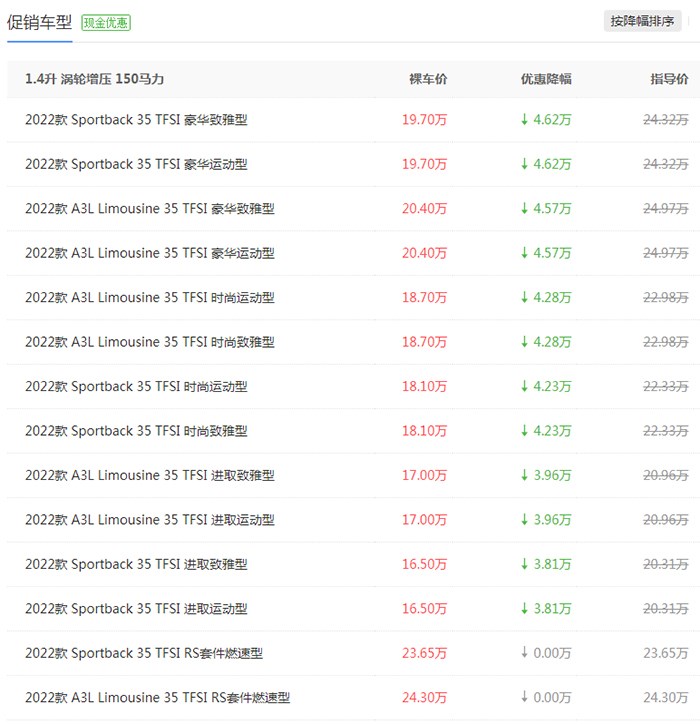Open 2022款 Sportback 35 TFSI 时尚致雅型

tap(136, 431)
